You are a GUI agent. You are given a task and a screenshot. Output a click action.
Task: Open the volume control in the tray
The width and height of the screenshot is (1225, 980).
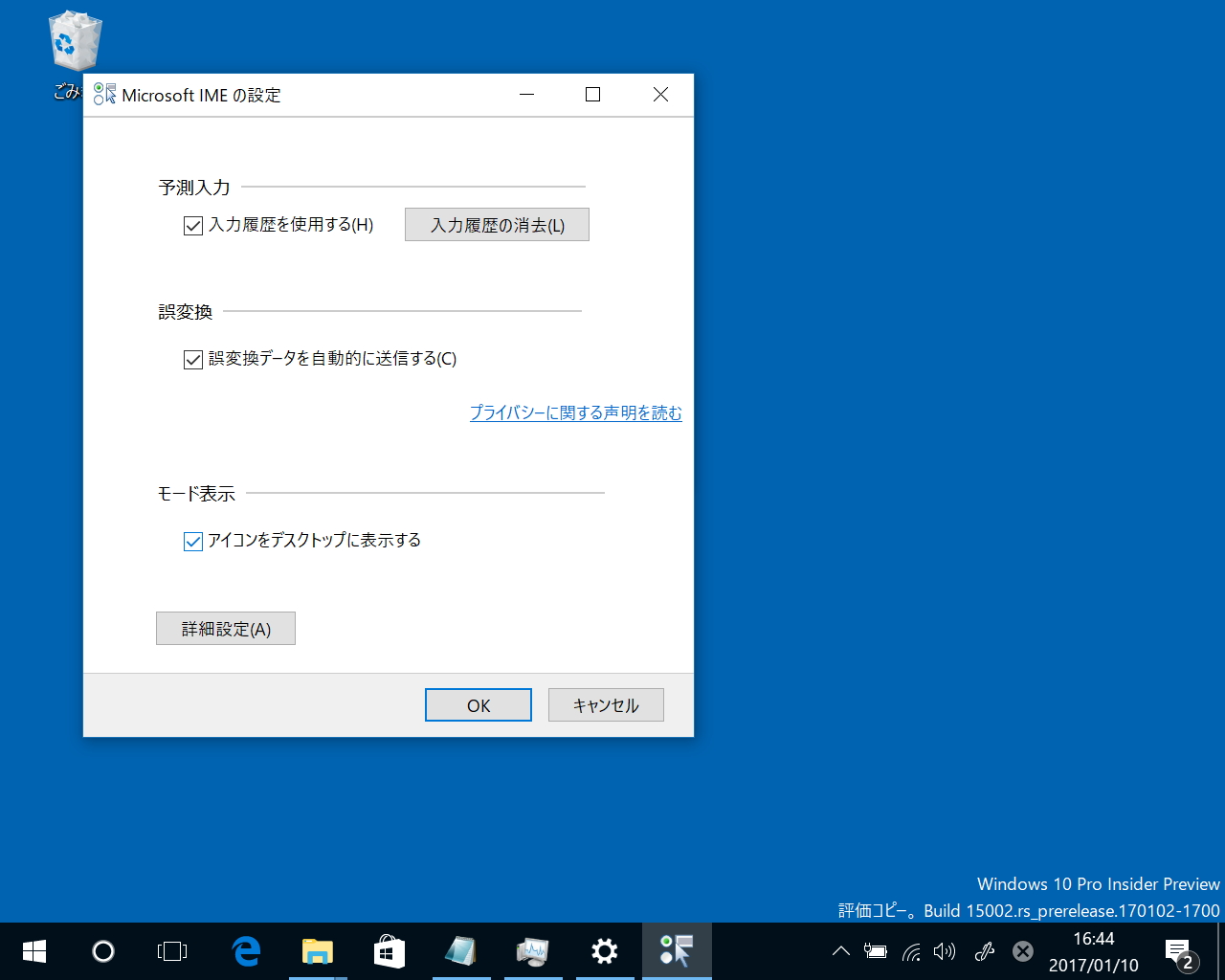tap(946, 950)
